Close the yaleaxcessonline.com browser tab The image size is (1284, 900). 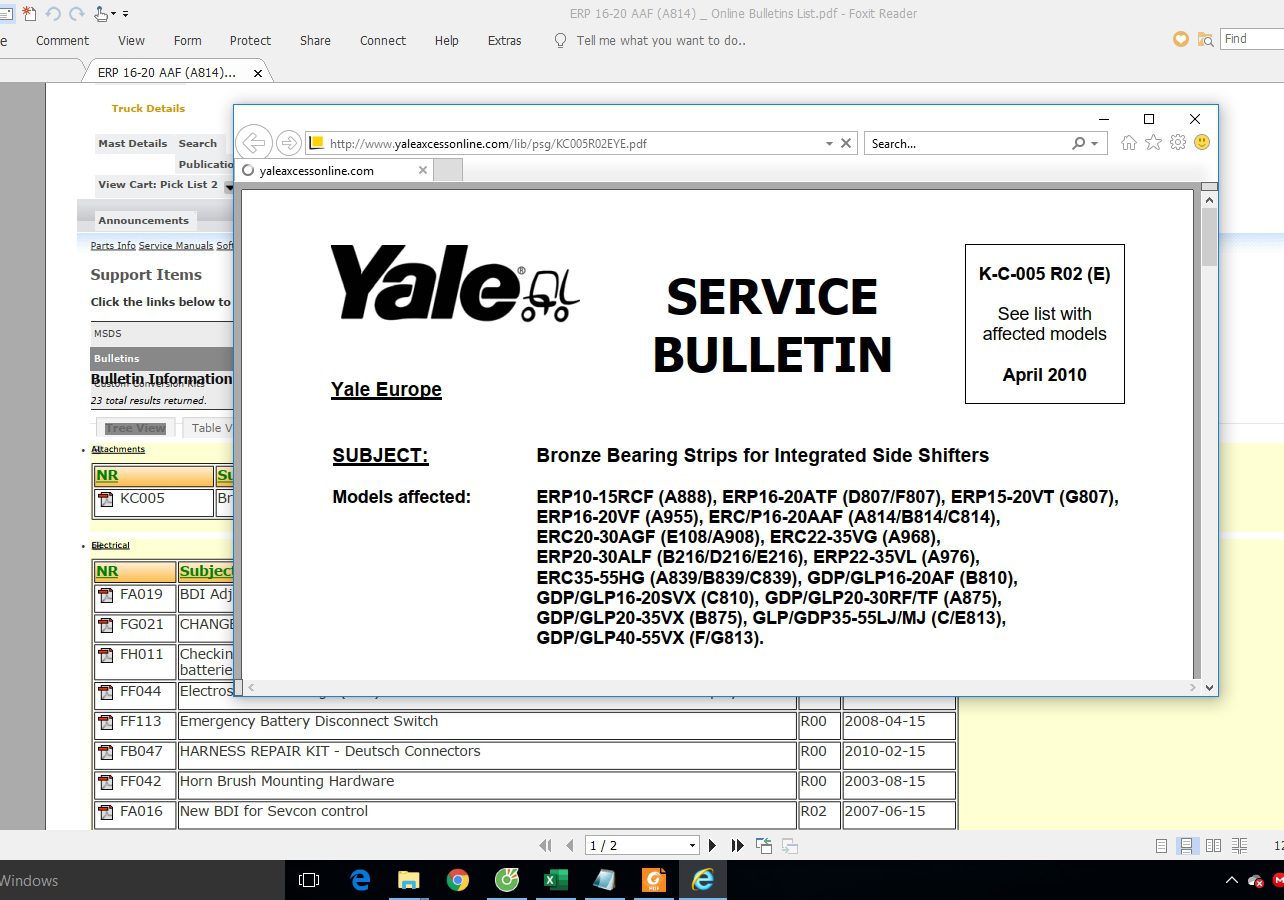(422, 170)
